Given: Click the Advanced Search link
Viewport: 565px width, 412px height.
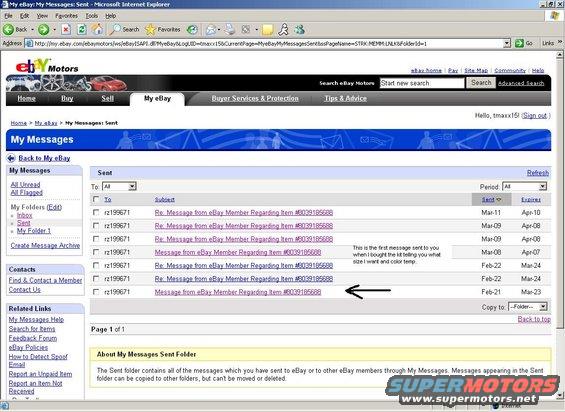Looking at the screenshot, I should click(x=521, y=83).
